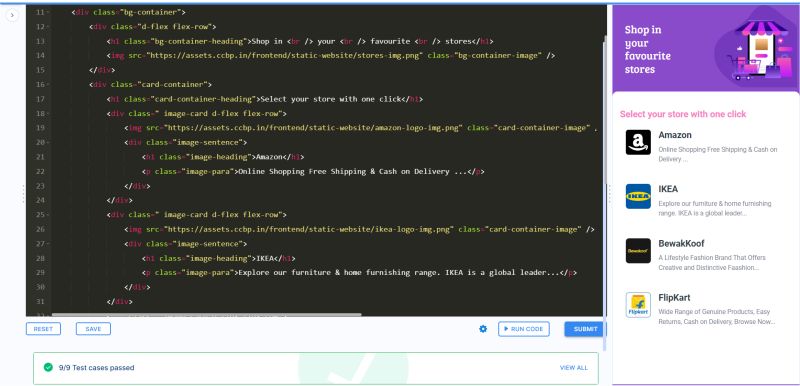
Task: Collapse code fold arrow at line 16
Action: pyautogui.click(x=48, y=84)
